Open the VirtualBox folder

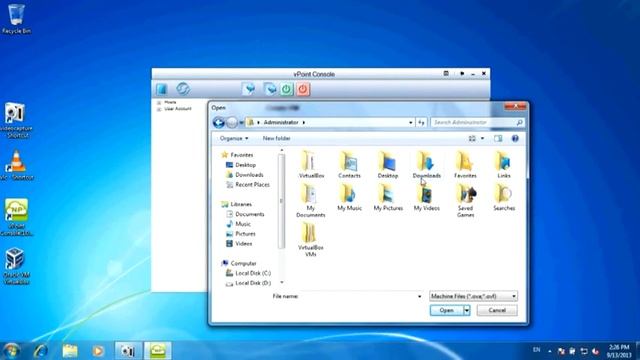click(x=311, y=165)
